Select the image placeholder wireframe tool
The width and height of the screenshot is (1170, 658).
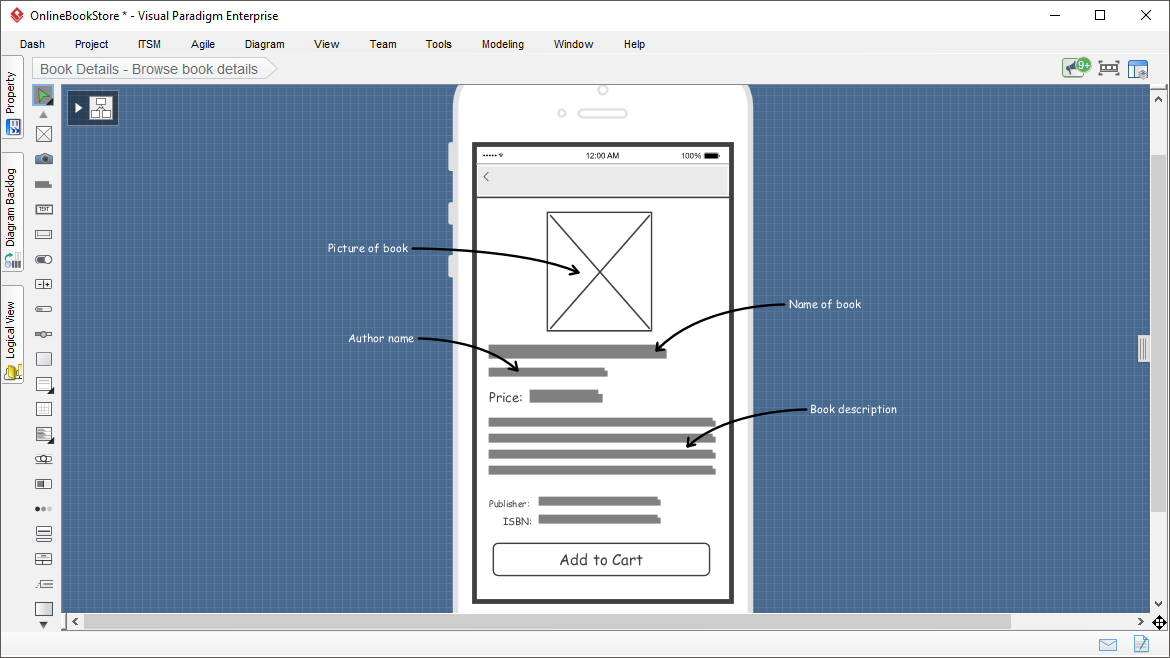point(44,134)
